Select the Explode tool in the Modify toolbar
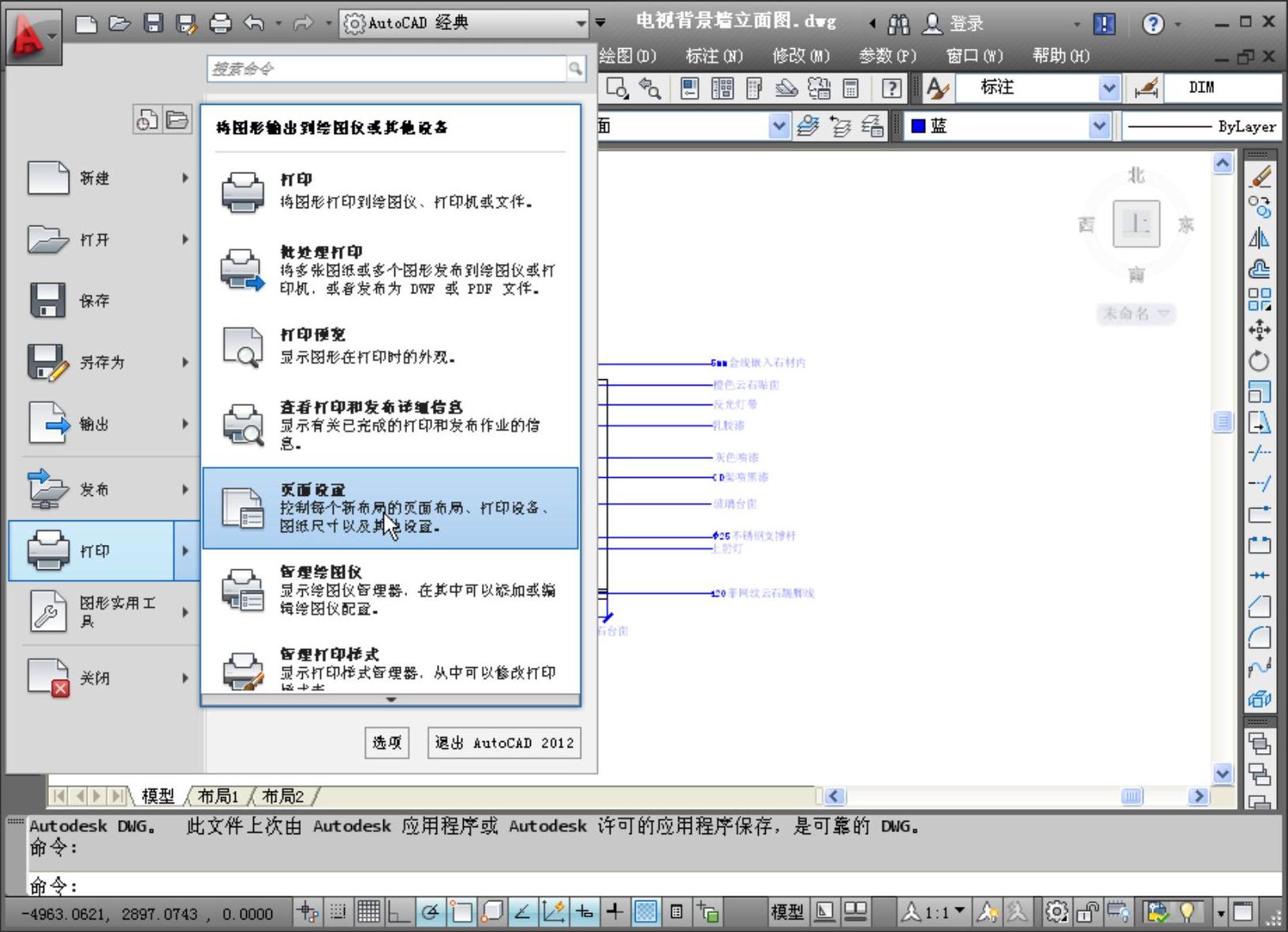The width and height of the screenshot is (1288, 932). (1260, 699)
